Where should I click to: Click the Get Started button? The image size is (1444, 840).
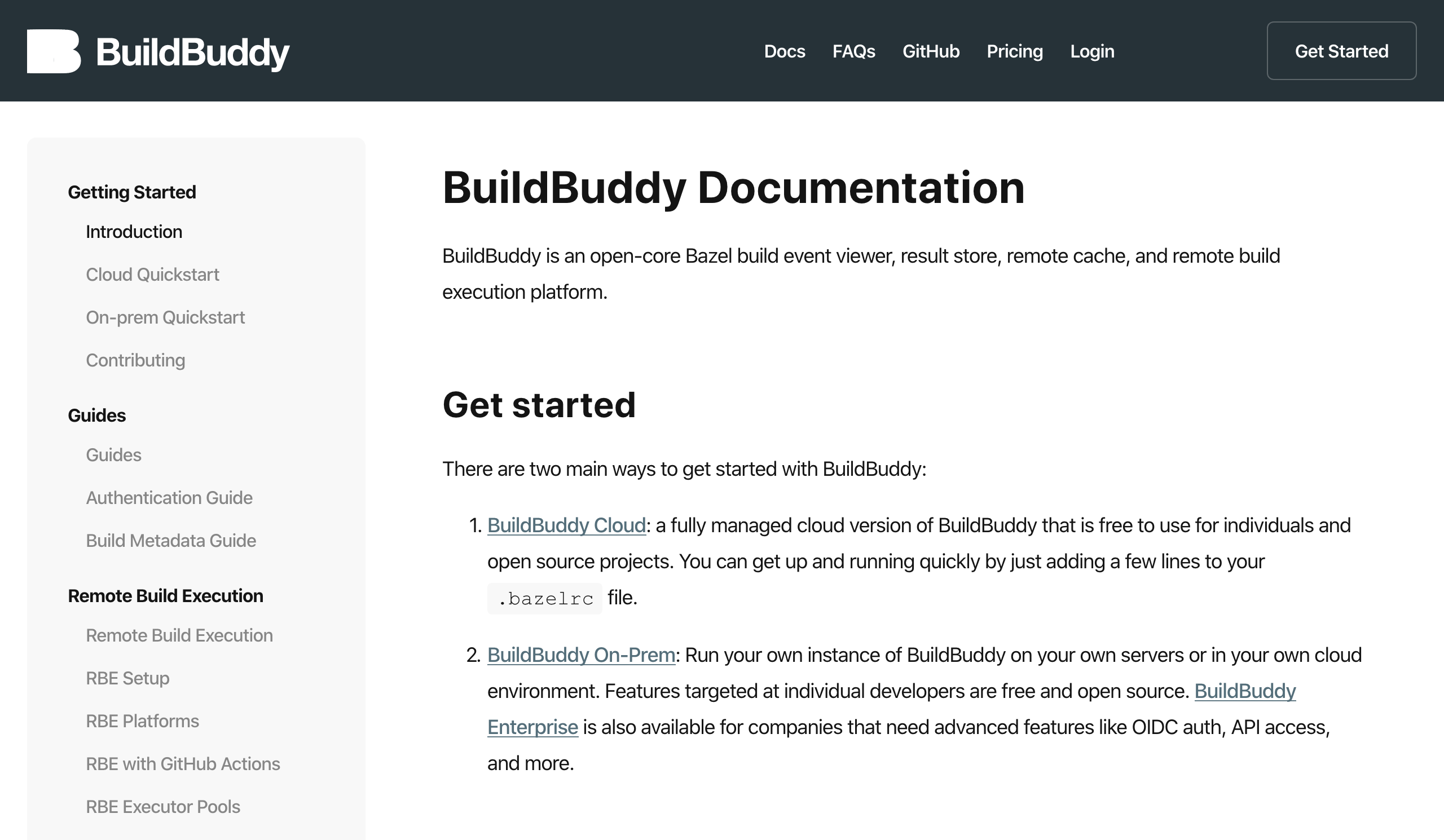pyautogui.click(x=1341, y=51)
